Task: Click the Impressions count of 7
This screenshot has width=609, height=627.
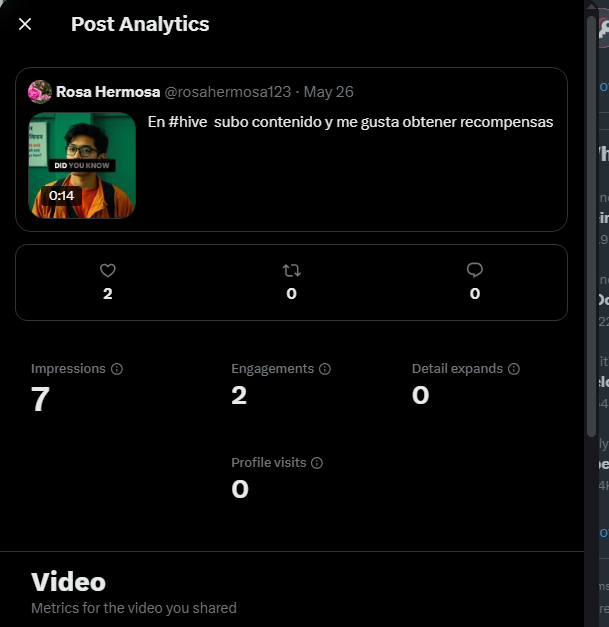Action: click(x=40, y=398)
